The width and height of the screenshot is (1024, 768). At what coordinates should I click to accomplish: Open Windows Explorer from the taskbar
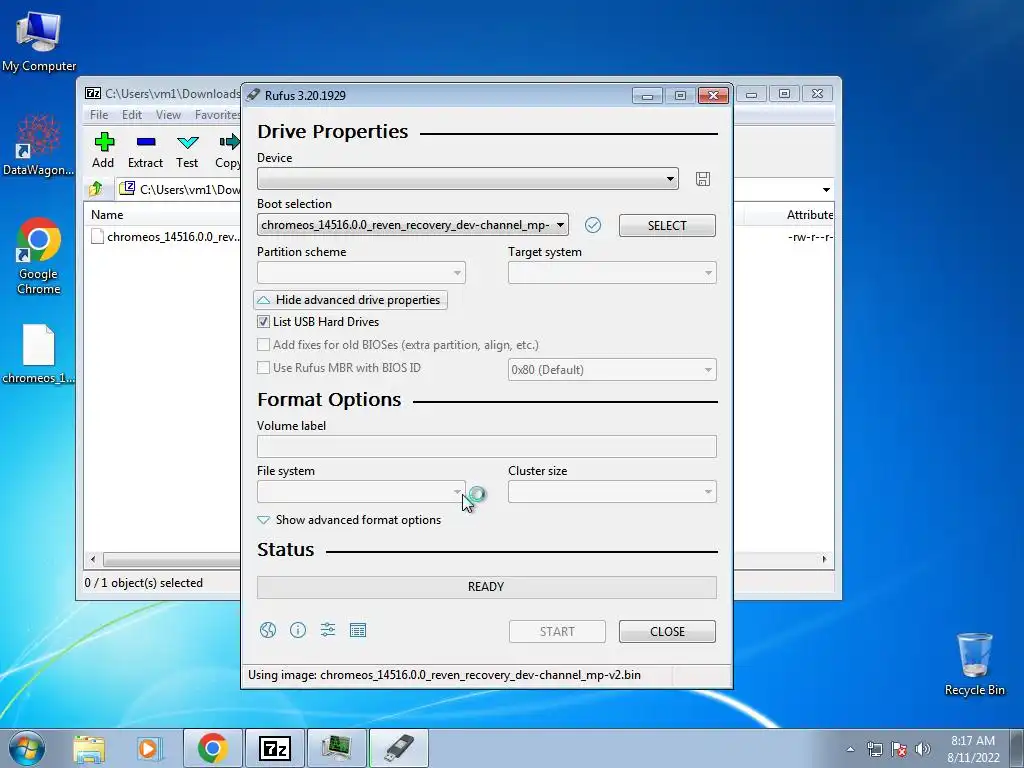point(89,748)
